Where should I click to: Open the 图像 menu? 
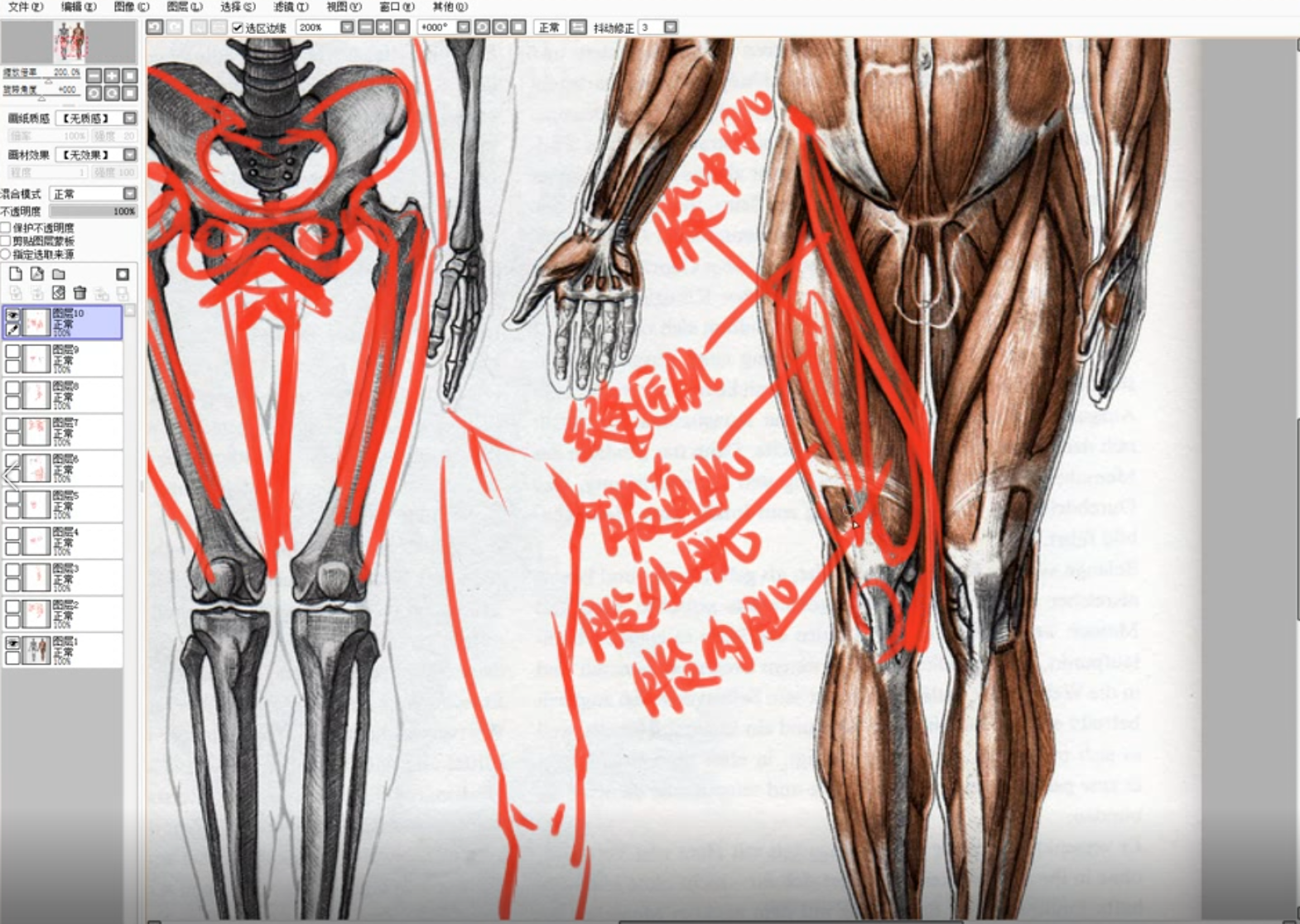click(131, 7)
